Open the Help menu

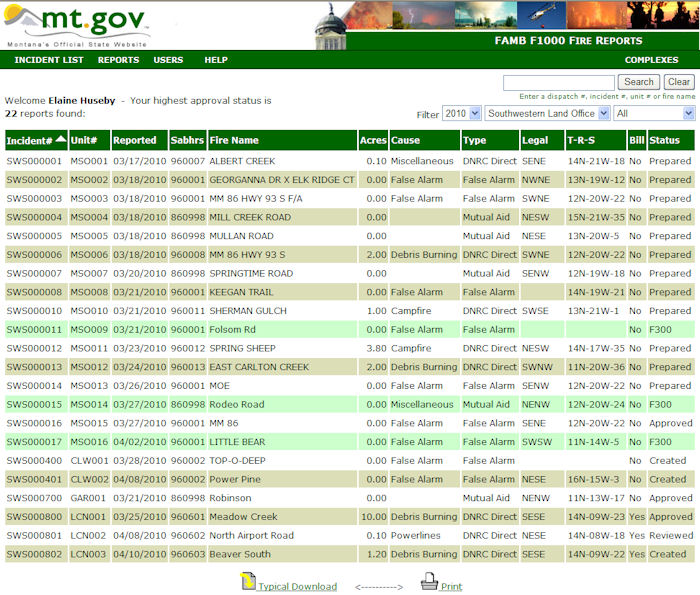pyautogui.click(x=216, y=60)
